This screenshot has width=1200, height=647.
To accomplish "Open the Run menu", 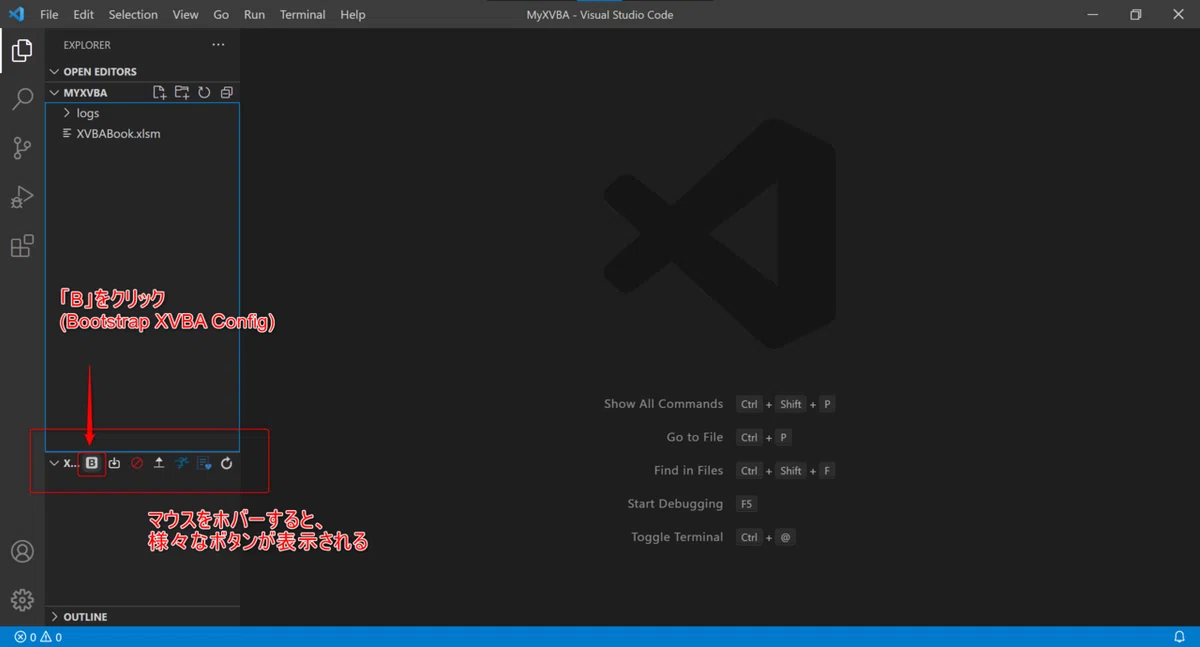I will click(255, 15).
